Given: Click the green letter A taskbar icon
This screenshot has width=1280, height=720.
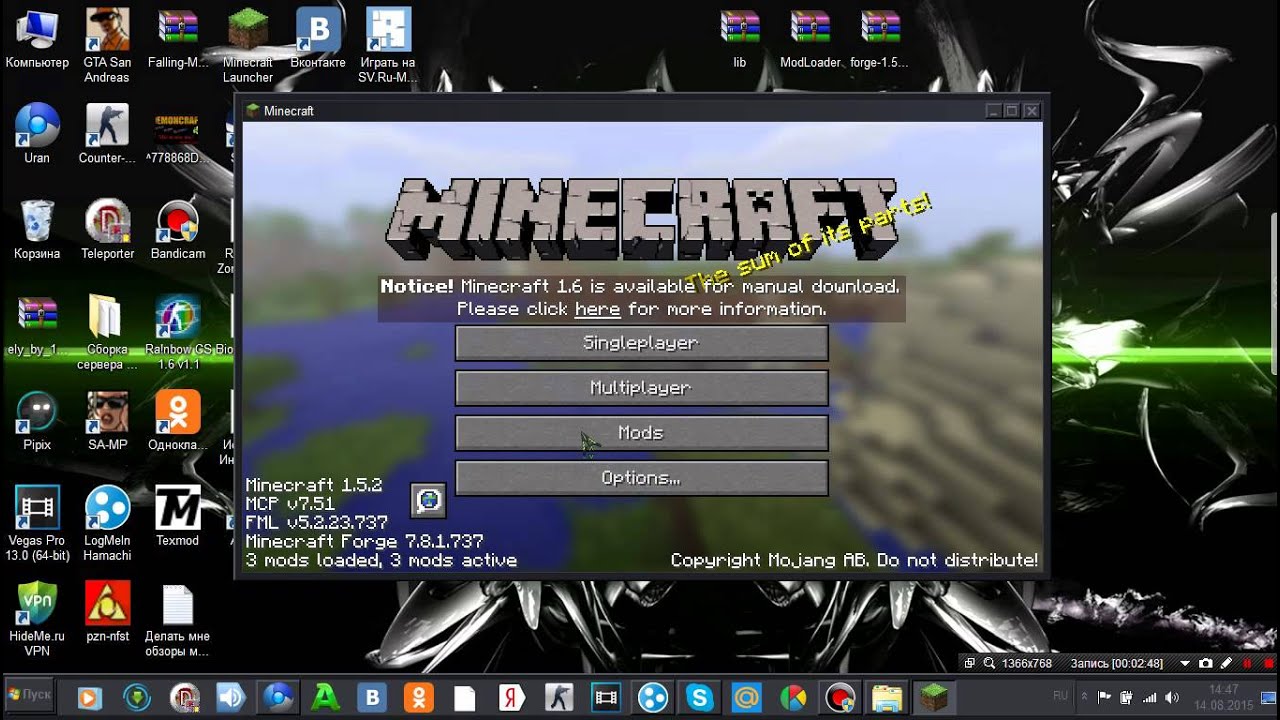Looking at the screenshot, I should [325, 696].
